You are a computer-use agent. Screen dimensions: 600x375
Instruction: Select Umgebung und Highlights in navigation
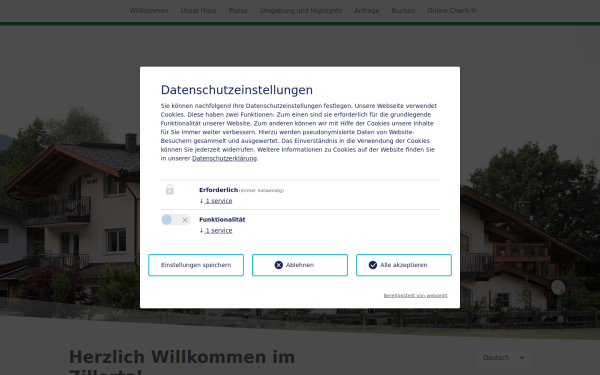tap(301, 11)
